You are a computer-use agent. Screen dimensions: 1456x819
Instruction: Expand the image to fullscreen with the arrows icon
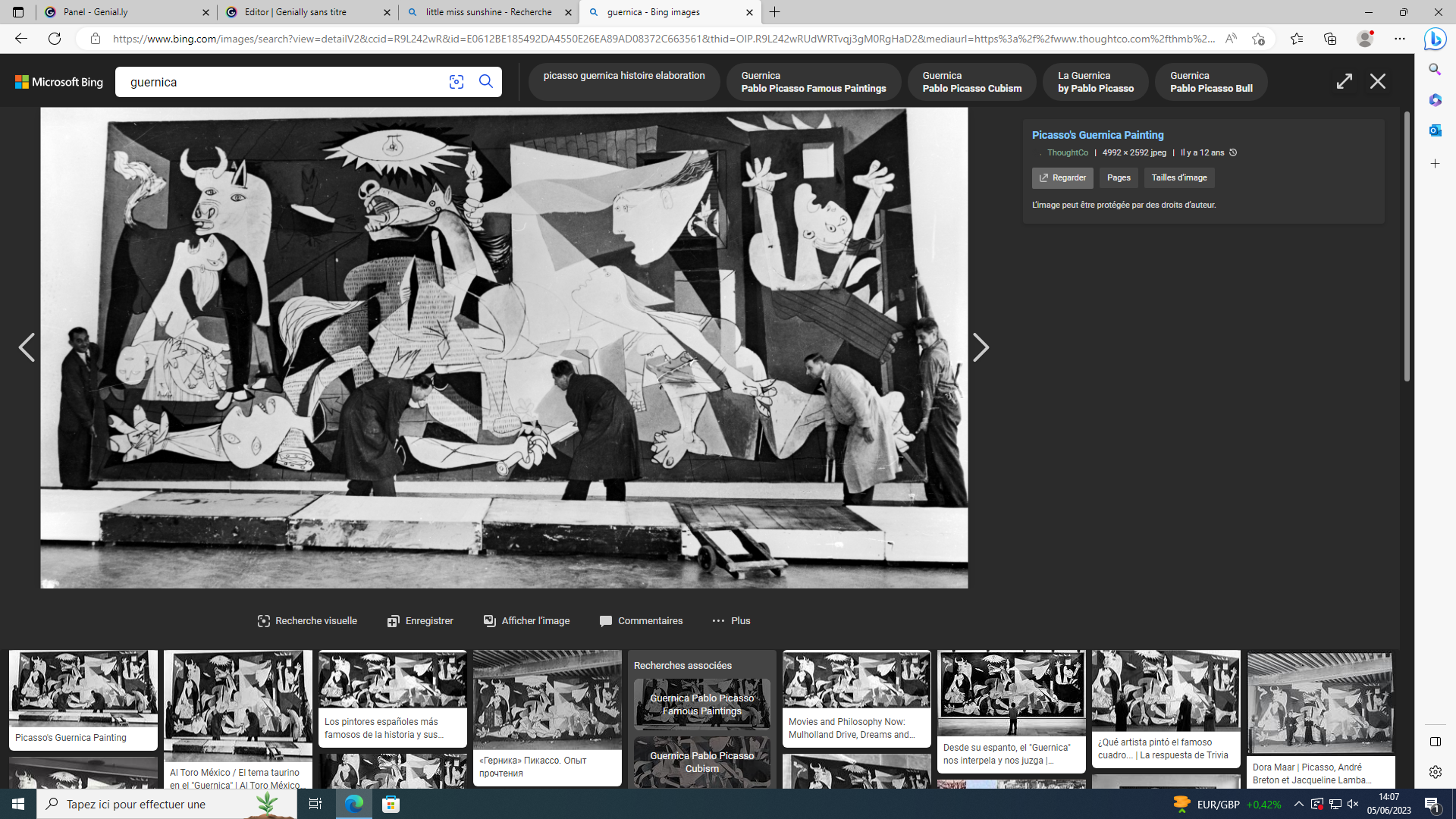1345,81
